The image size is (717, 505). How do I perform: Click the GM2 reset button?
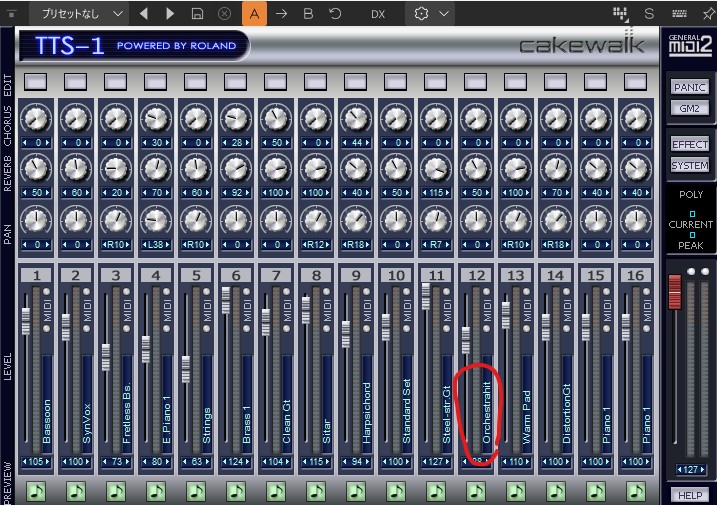click(x=690, y=108)
